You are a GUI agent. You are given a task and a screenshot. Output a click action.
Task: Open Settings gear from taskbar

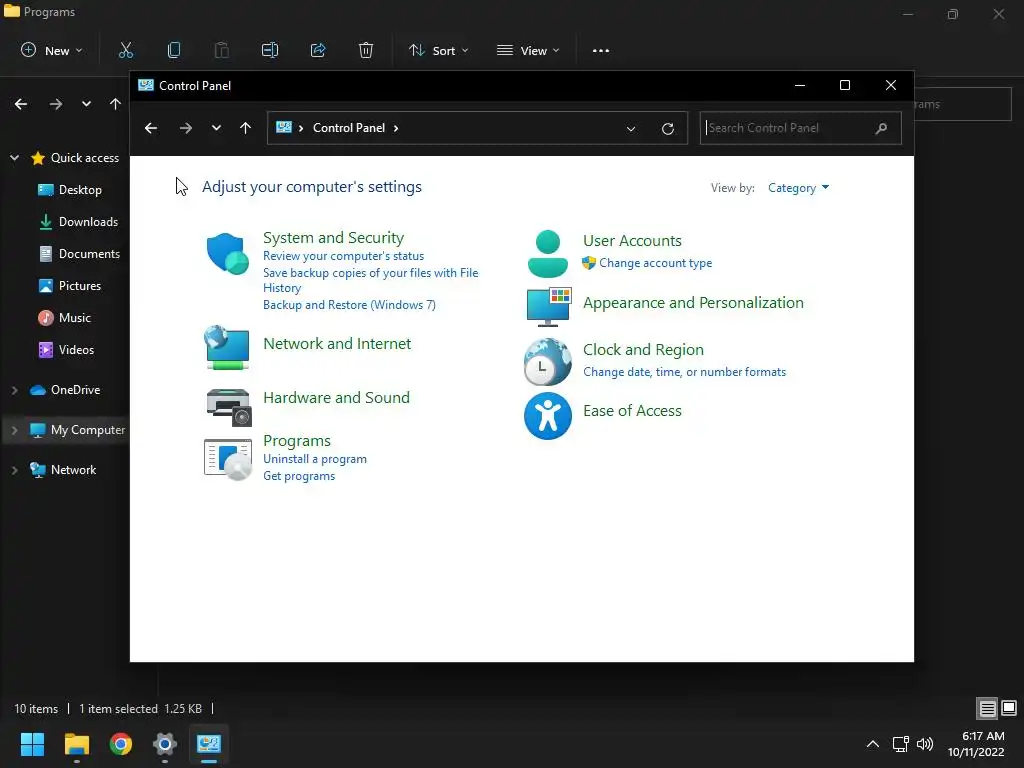tap(165, 744)
